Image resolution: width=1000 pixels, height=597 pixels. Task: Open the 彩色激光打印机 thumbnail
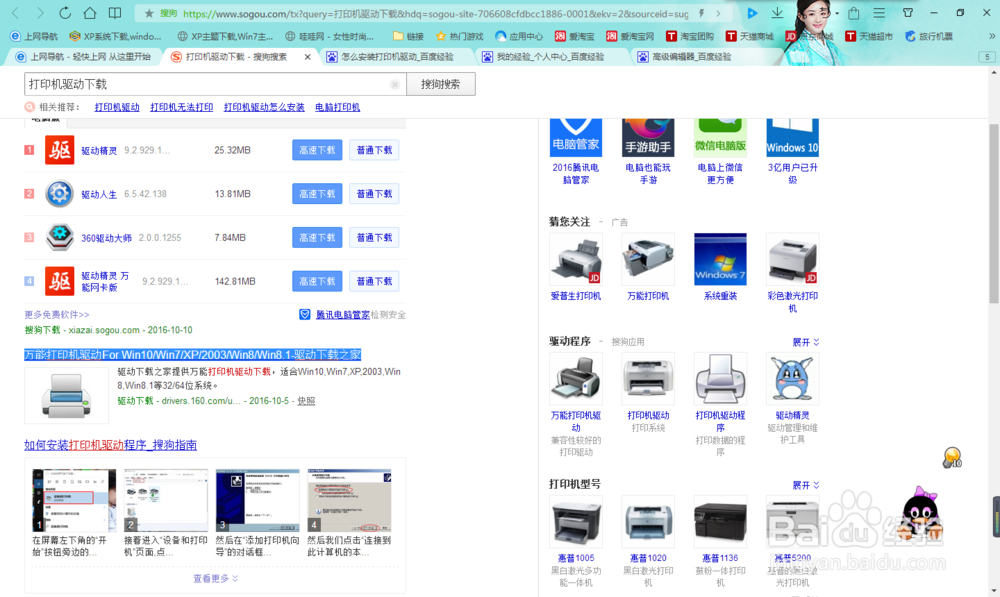point(792,260)
